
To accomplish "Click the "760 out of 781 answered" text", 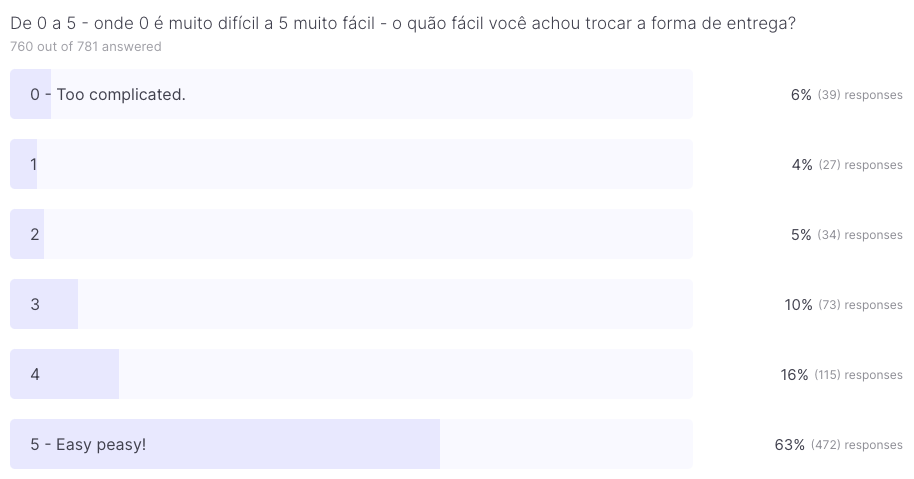I will click(86, 47).
